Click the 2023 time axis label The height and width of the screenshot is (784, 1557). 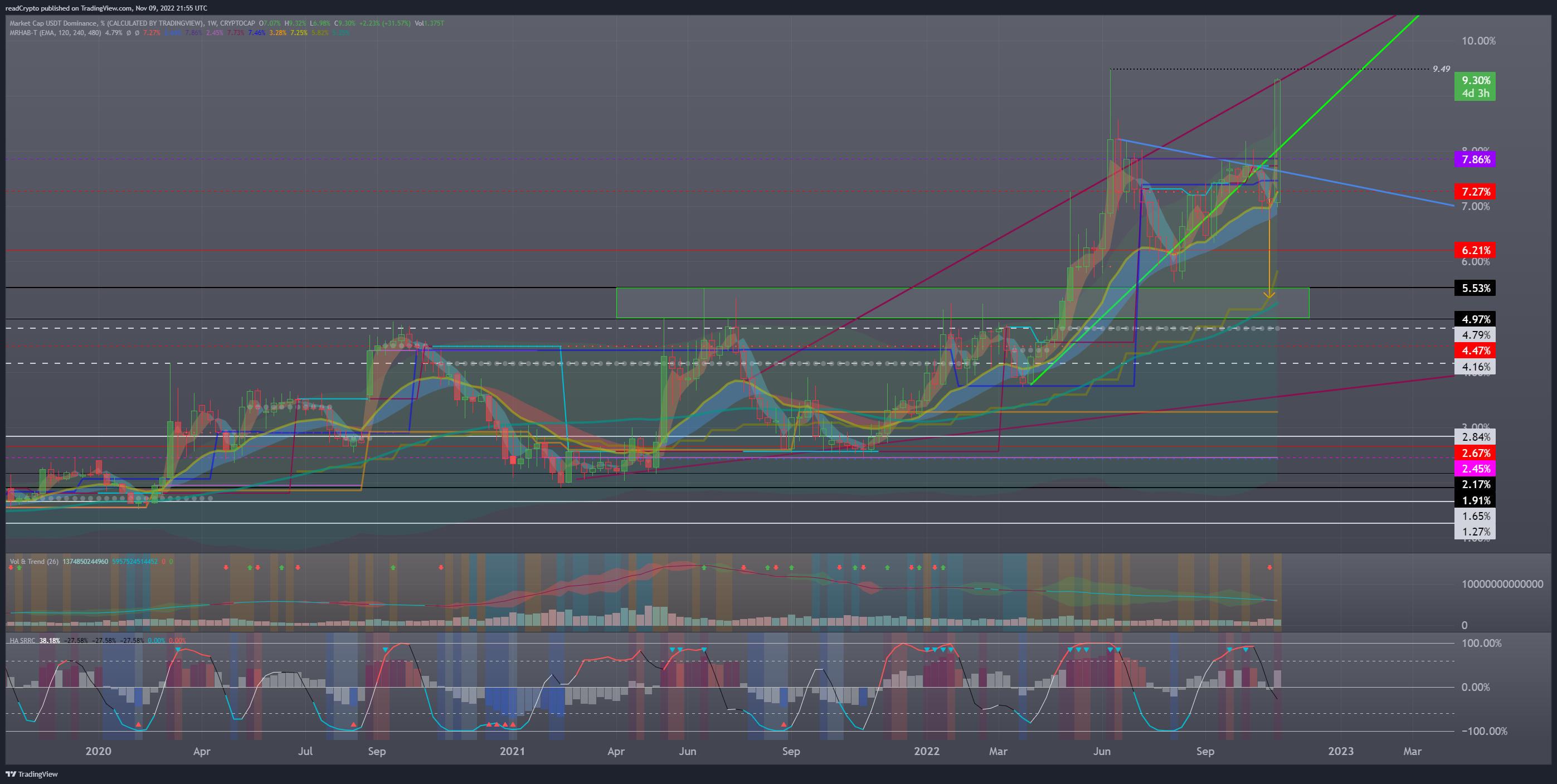pos(1341,751)
